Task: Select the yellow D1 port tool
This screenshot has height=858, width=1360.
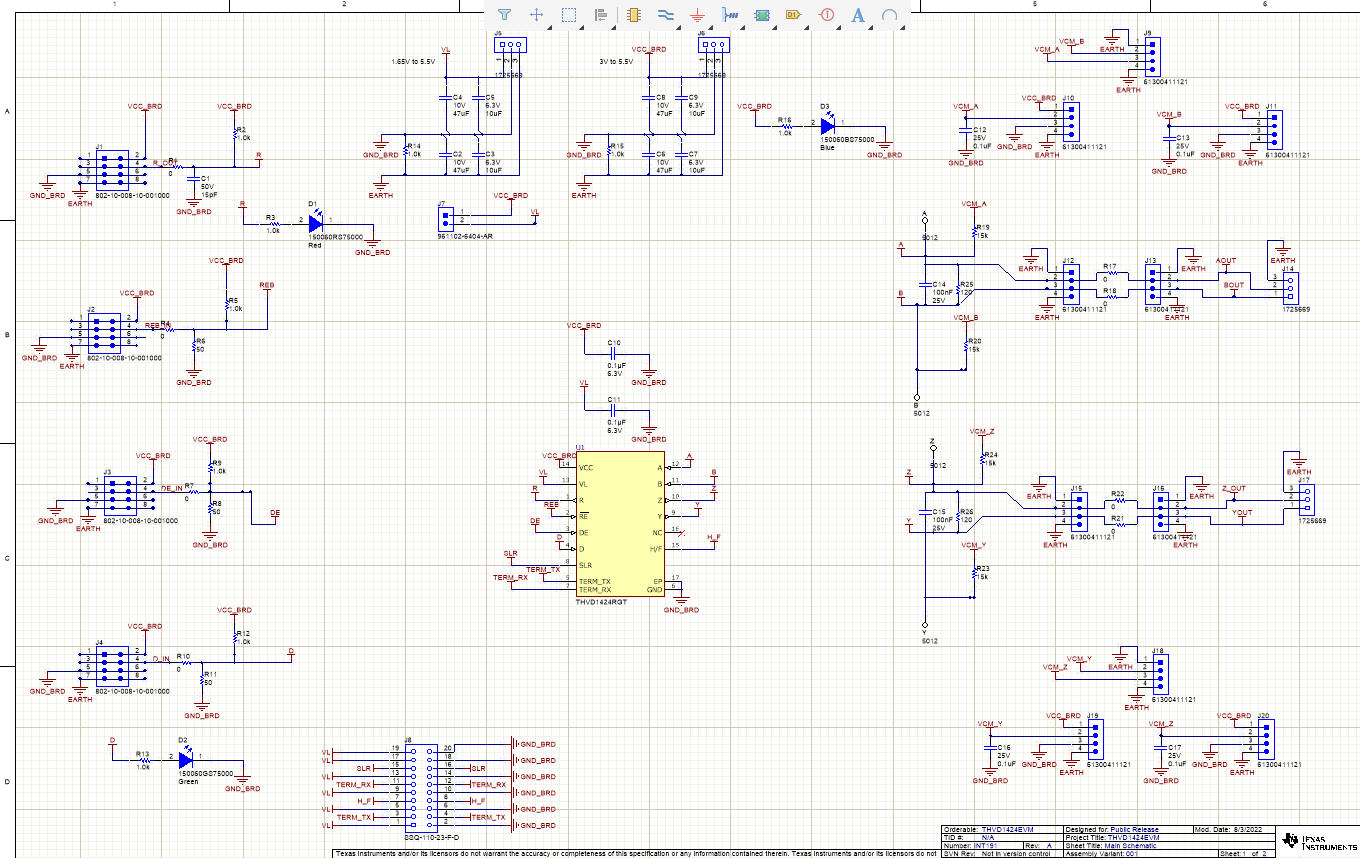Action: [793, 15]
